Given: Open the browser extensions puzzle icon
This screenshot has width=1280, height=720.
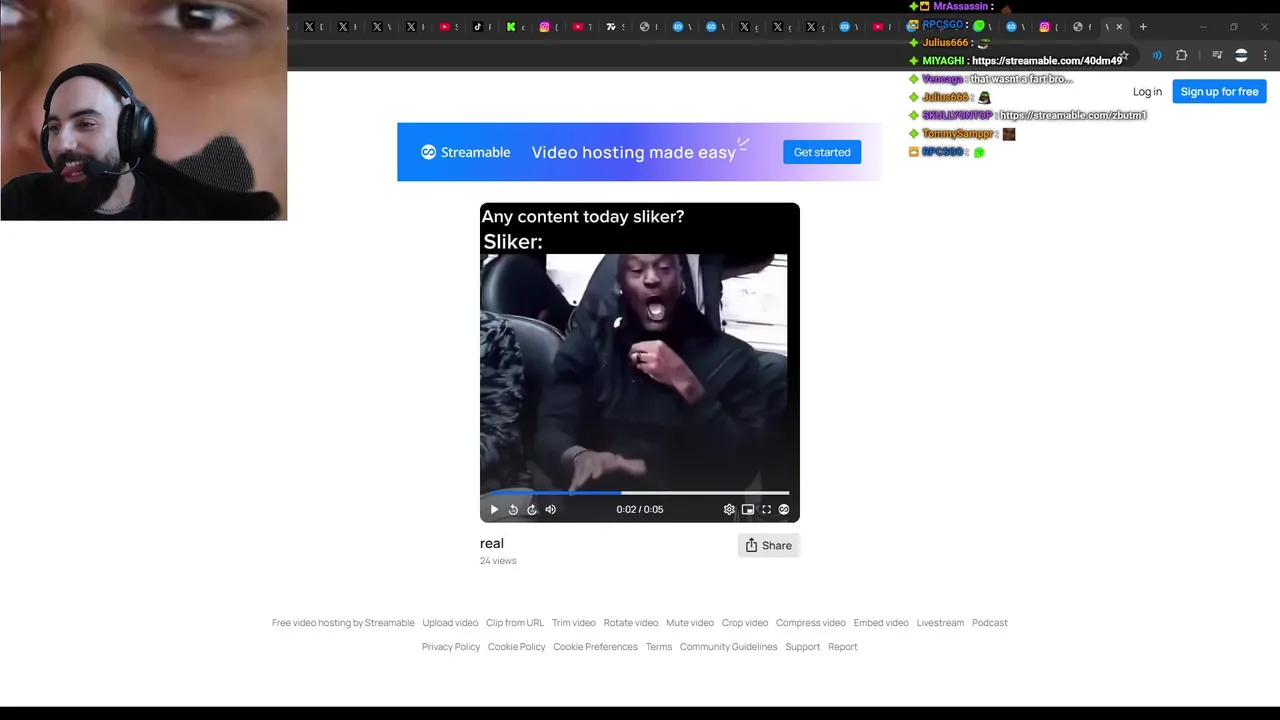Looking at the screenshot, I should coord(1182,56).
